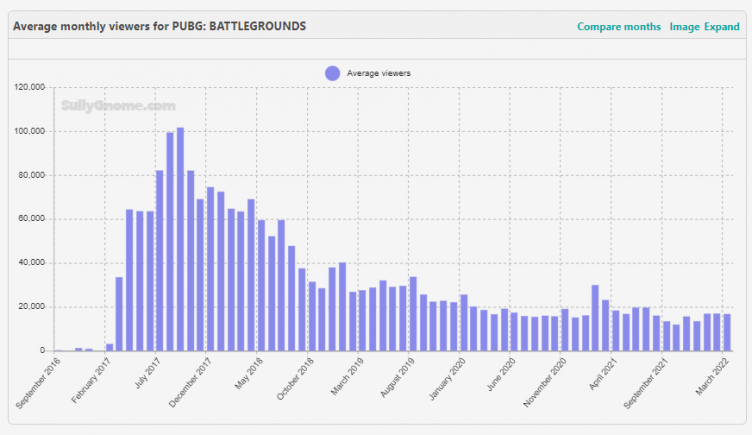Toggle the Average viewers legend circle
The width and height of the screenshot is (752, 435).
tap(332, 73)
